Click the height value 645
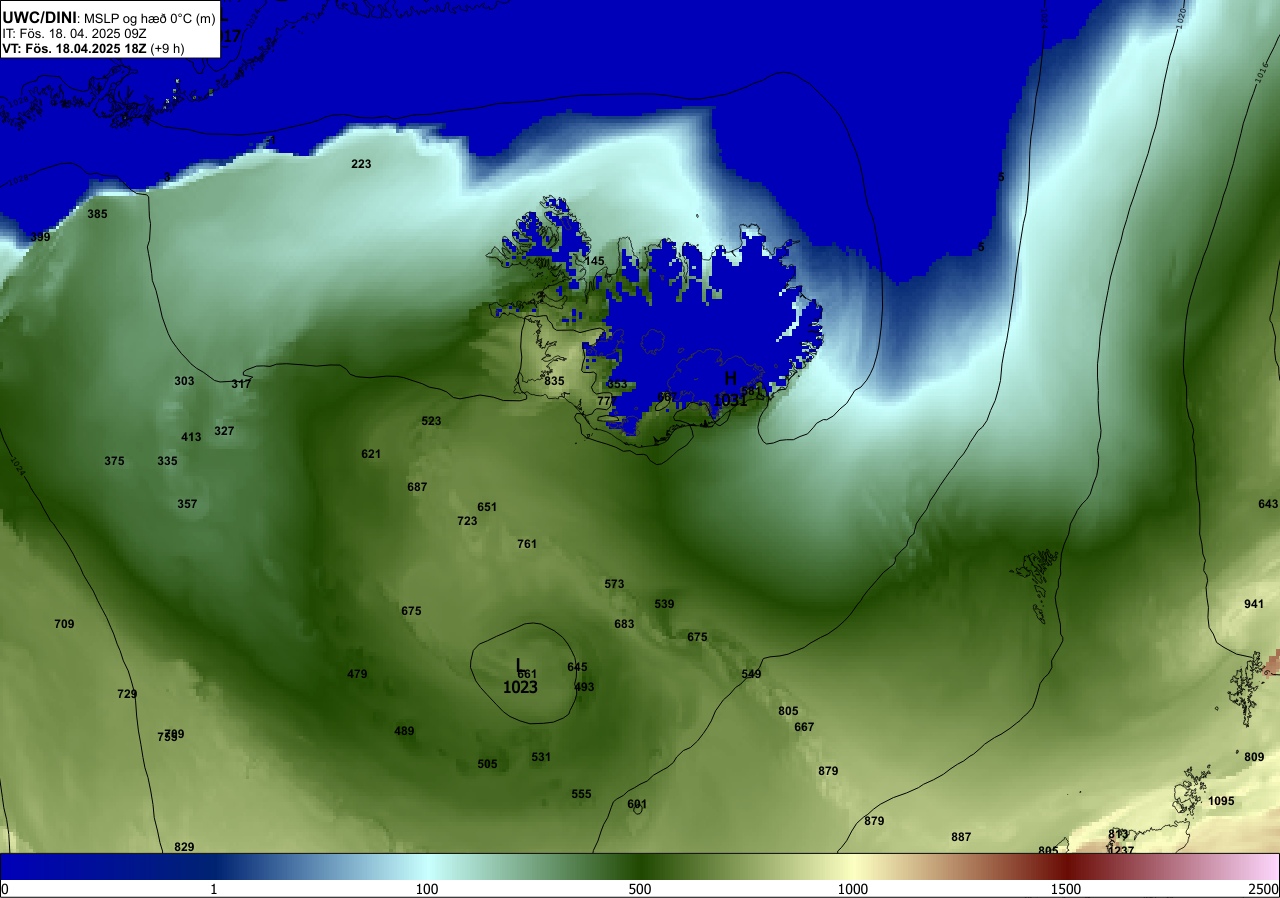This screenshot has width=1280, height=898. coord(577,667)
